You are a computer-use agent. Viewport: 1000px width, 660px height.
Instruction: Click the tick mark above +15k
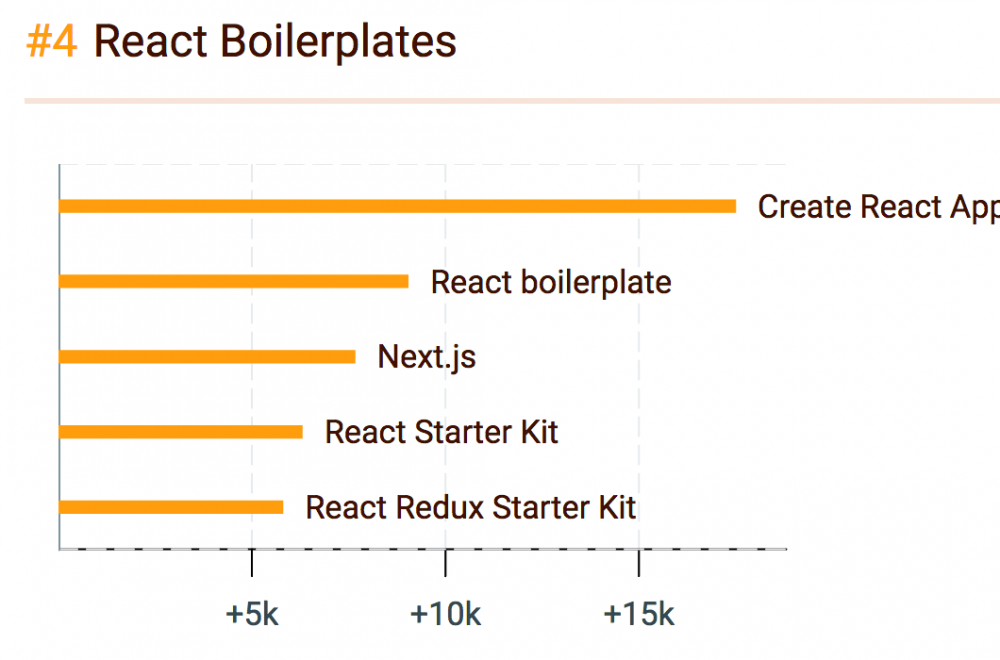pos(639,562)
